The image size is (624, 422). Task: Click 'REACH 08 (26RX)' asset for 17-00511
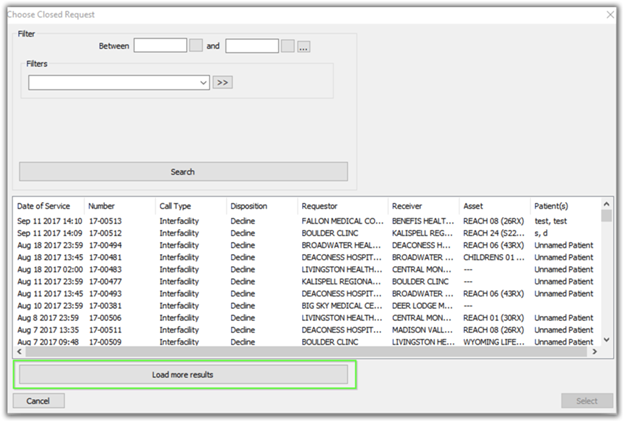click(x=493, y=330)
